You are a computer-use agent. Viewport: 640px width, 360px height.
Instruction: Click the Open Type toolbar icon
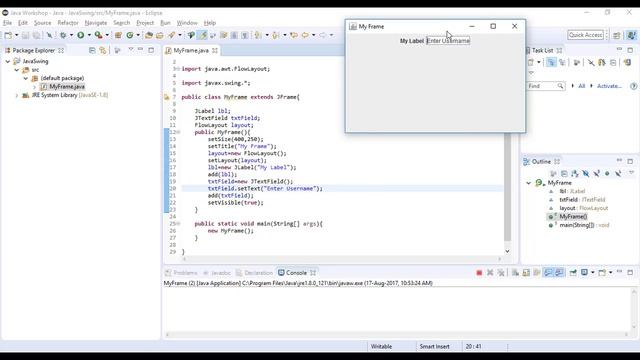point(149,35)
